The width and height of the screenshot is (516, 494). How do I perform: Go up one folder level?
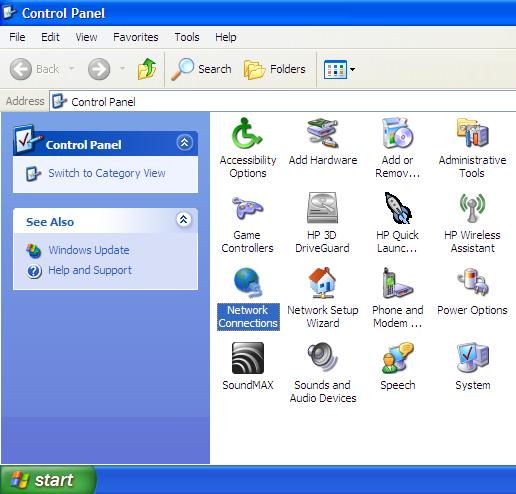(147, 69)
